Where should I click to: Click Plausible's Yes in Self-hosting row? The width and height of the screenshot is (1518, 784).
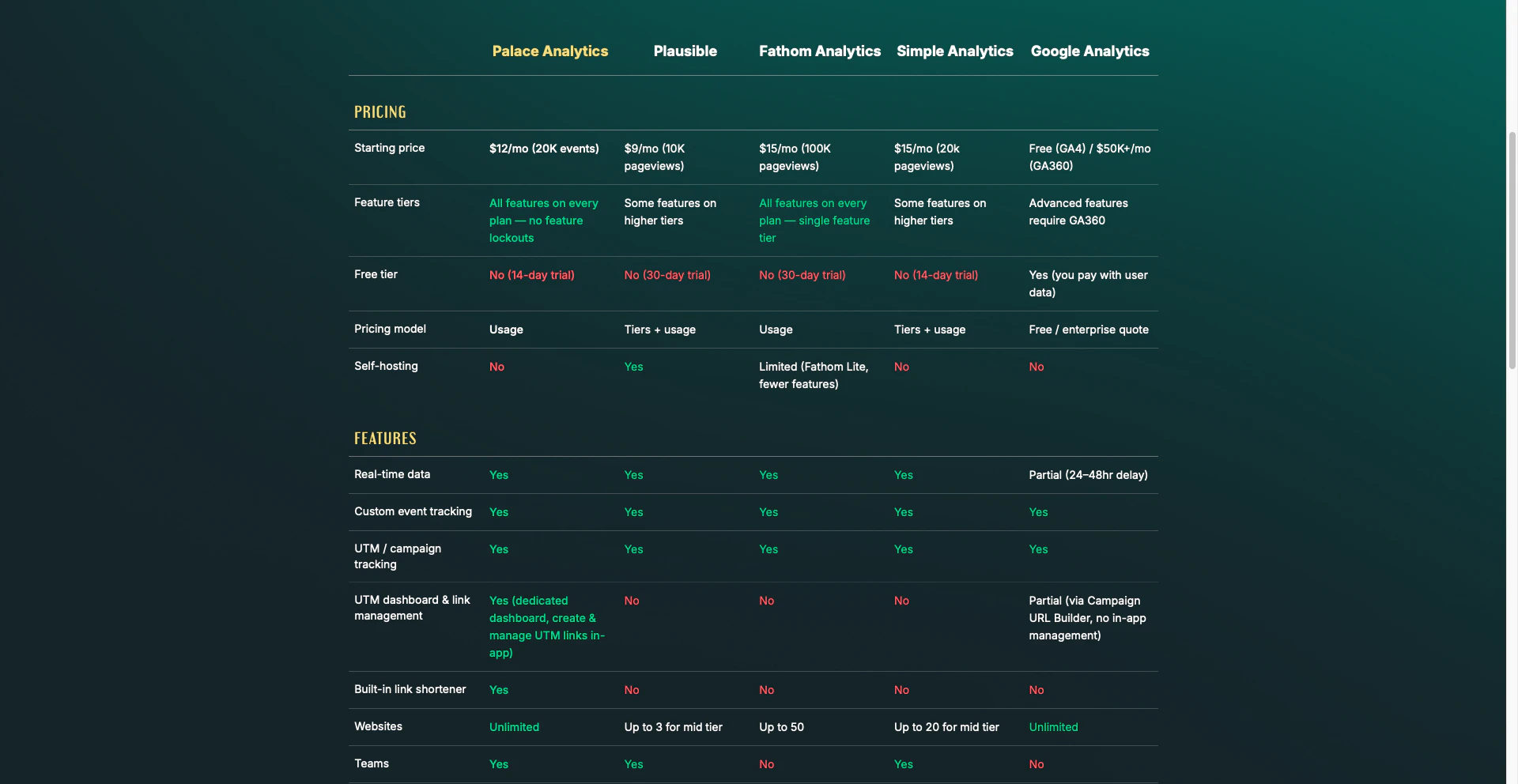click(x=633, y=367)
